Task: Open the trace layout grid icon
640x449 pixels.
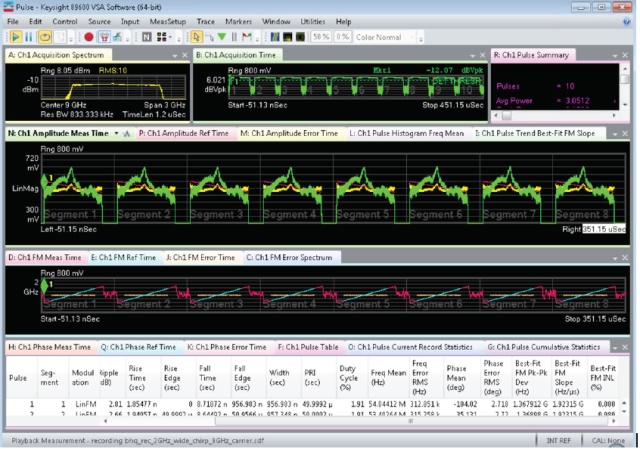Action: point(162,37)
